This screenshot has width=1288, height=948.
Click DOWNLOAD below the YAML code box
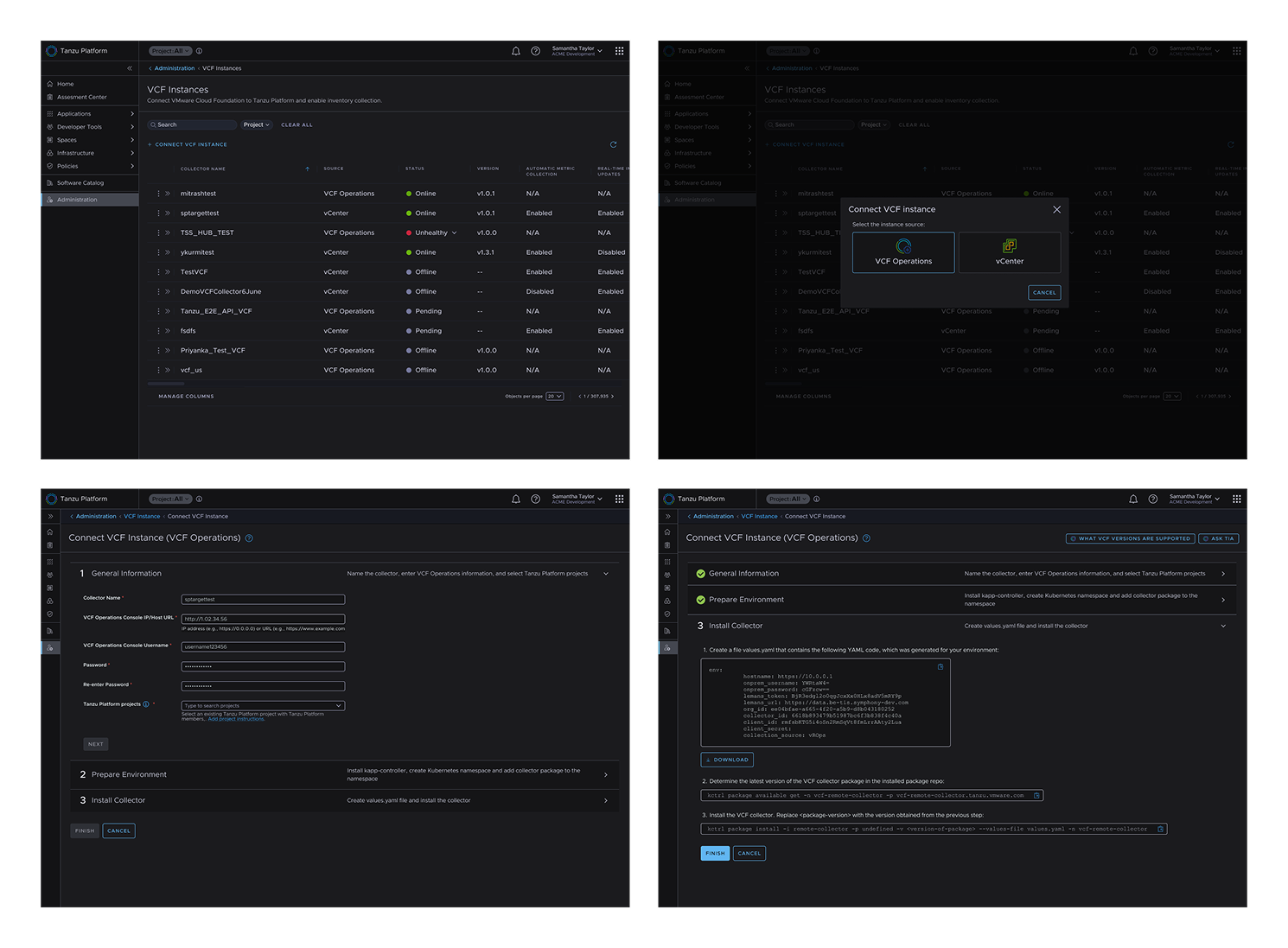click(x=727, y=760)
